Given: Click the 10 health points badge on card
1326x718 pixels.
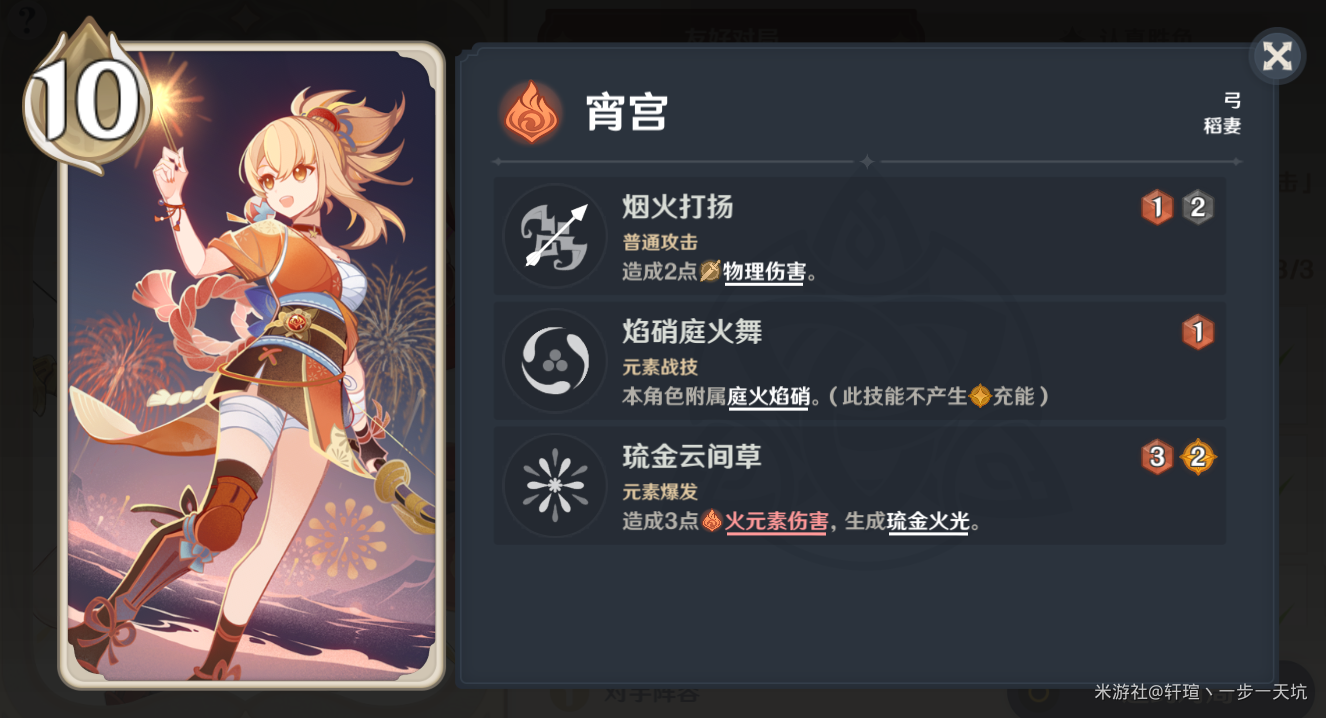Looking at the screenshot, I should tap(84, 99).
